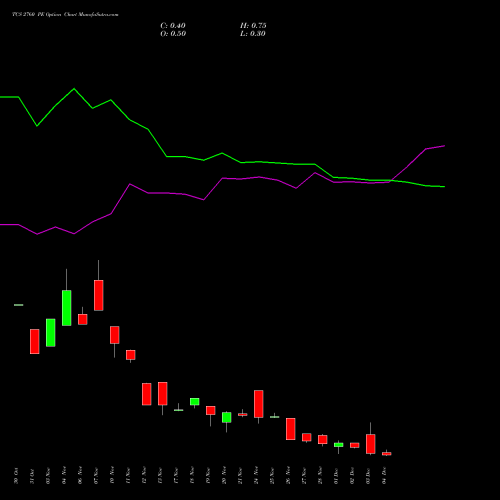The image size is (500, 500).
Task: Select the 17 Nov date label
Action: click(176, 476)
